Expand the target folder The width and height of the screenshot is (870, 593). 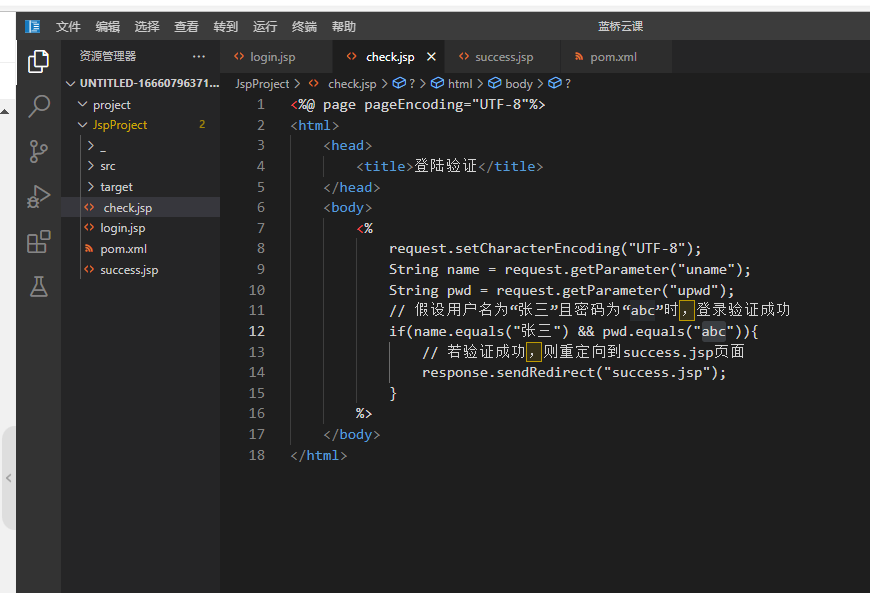[115, 187]
